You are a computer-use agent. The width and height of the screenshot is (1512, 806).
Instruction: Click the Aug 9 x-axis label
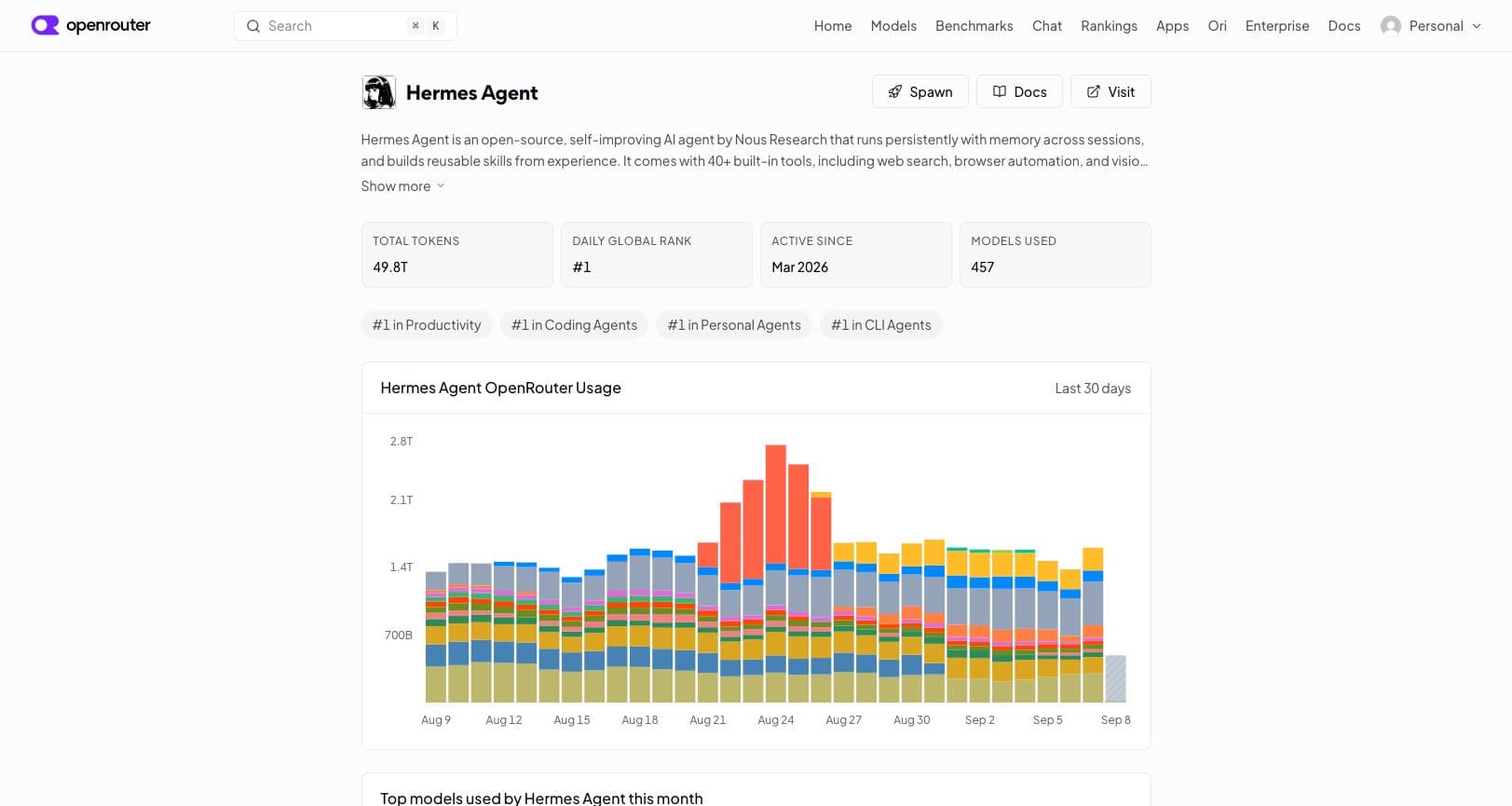pos(436,720)
